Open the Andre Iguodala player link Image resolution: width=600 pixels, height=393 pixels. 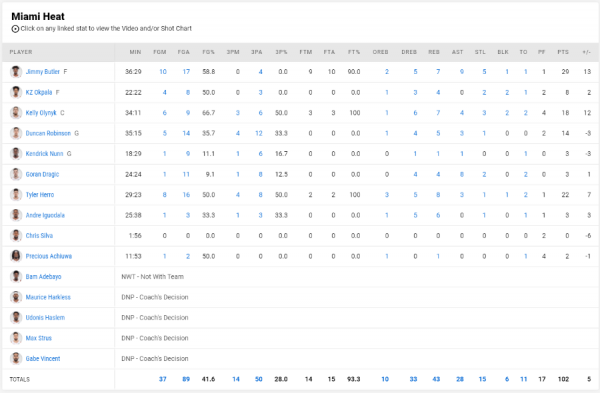45,215
